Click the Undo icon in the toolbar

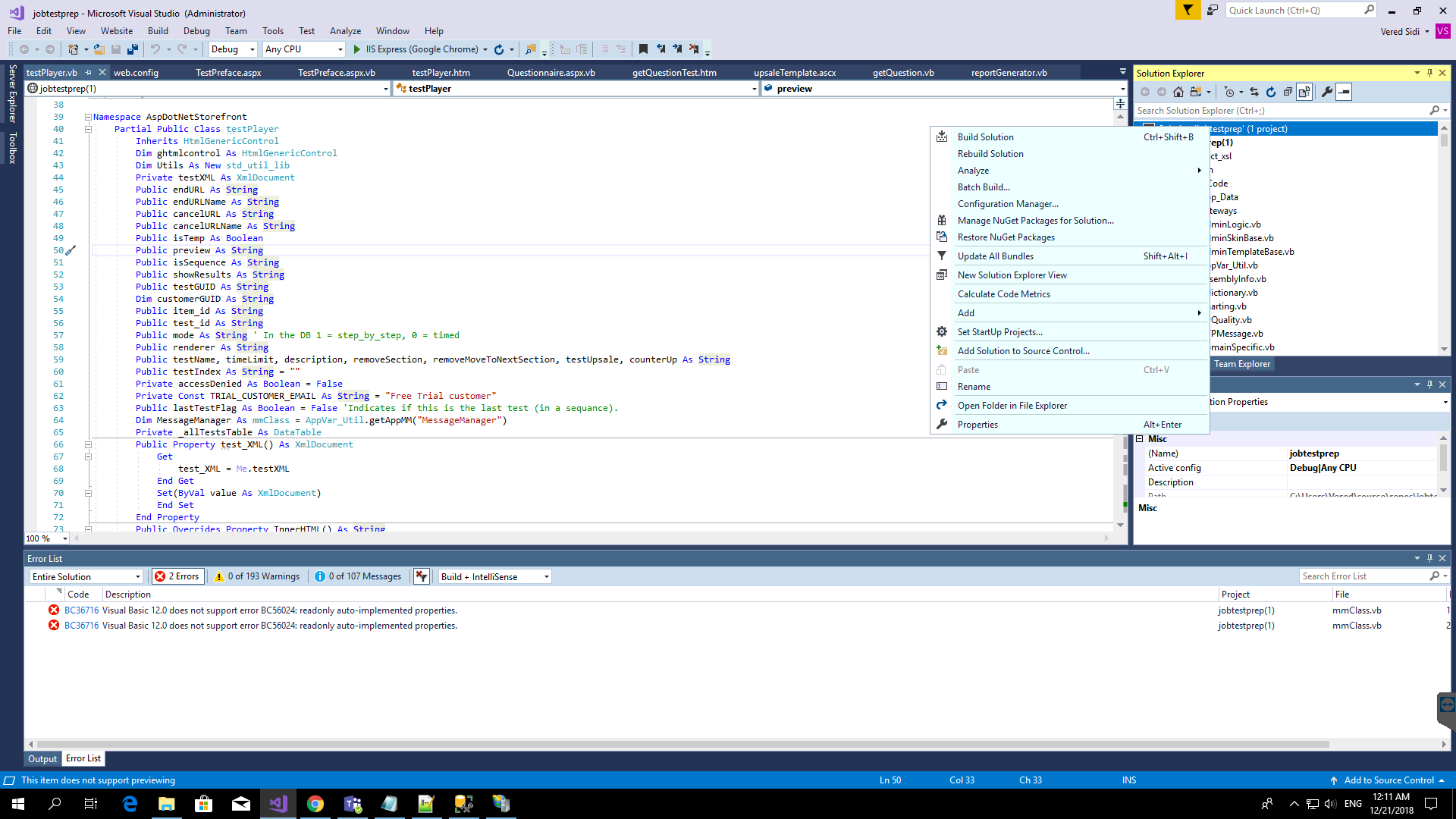coord(156,49)
